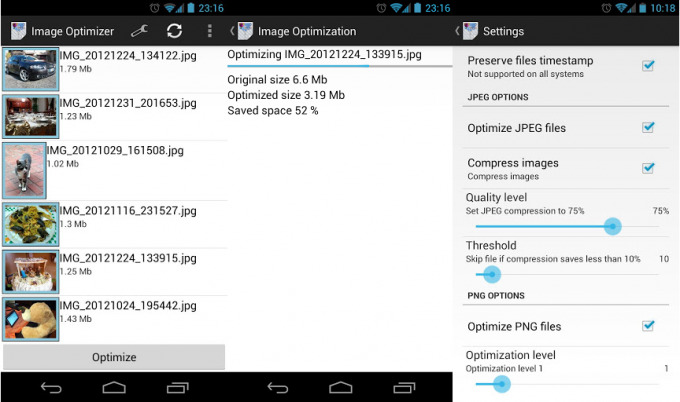The width and height of the screenshot is (680, 402).
Task: Click the Threshold slider handle
Action: click(x=490, y=274)
